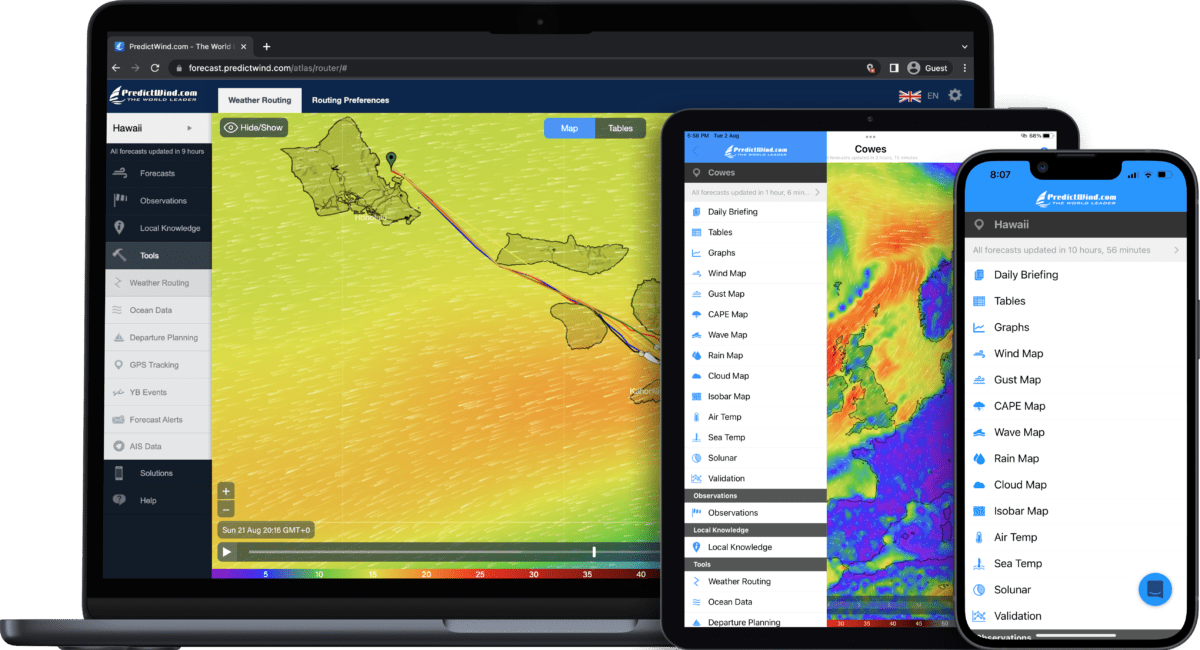Screen dimensions: 1200x650
Task: Open the Guest profile icon in browser
Action: [913, 68]
